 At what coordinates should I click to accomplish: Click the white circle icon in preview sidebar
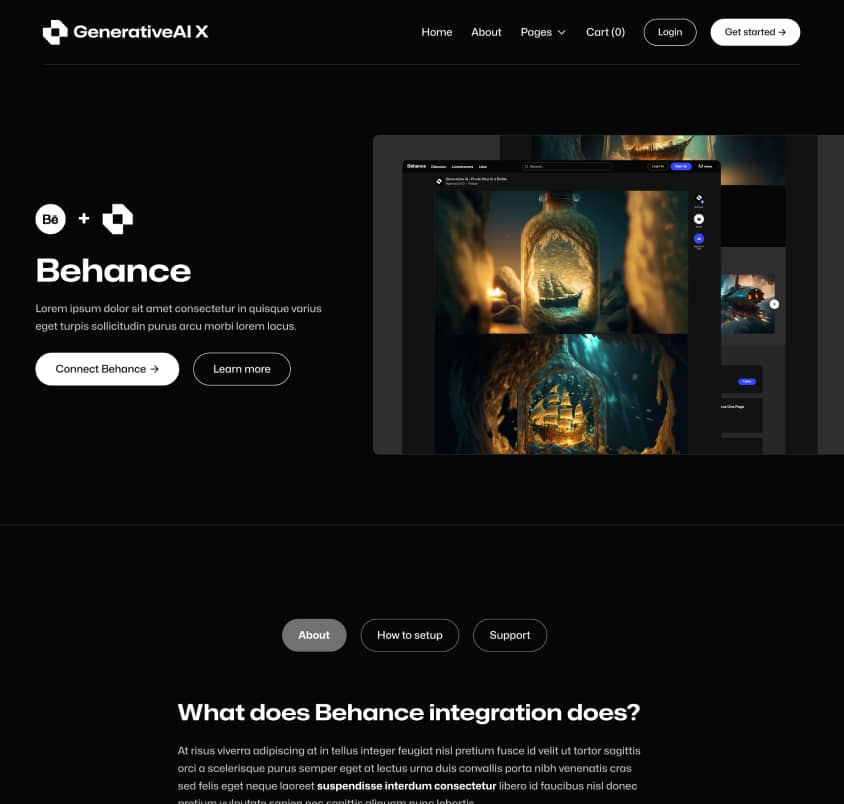point(699,219)
